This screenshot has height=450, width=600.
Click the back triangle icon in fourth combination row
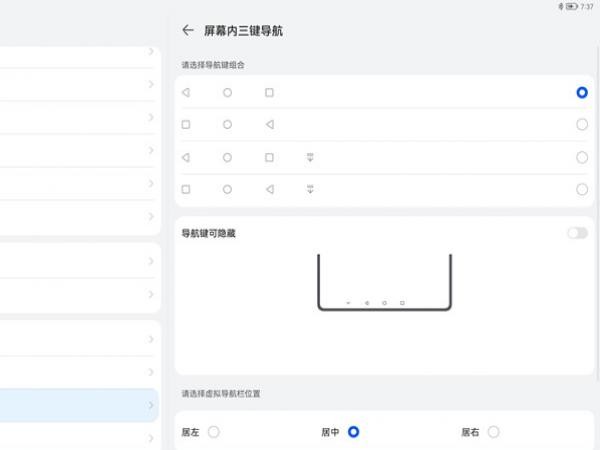pos(270,189)
